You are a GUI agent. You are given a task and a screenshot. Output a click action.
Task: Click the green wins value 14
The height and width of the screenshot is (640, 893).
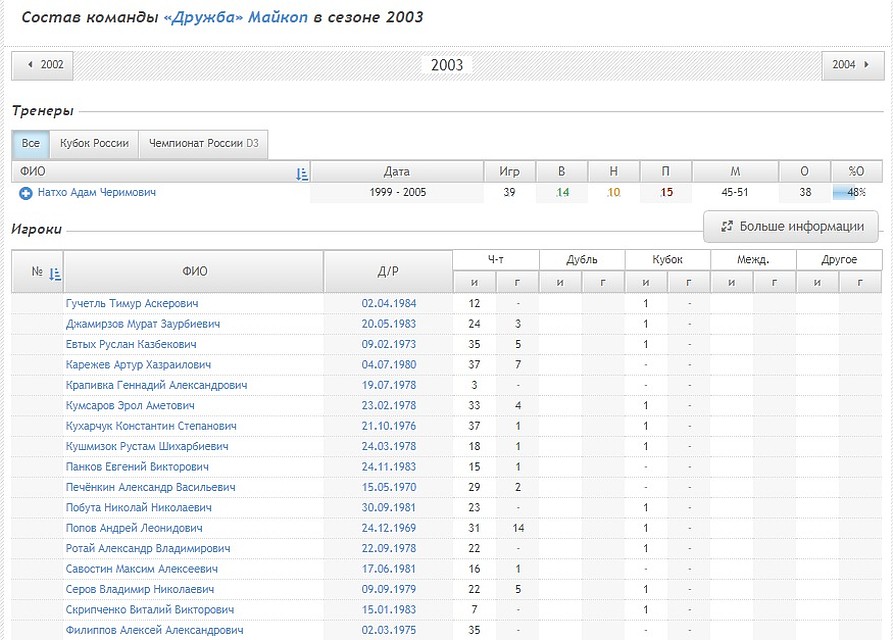point(562,192)
